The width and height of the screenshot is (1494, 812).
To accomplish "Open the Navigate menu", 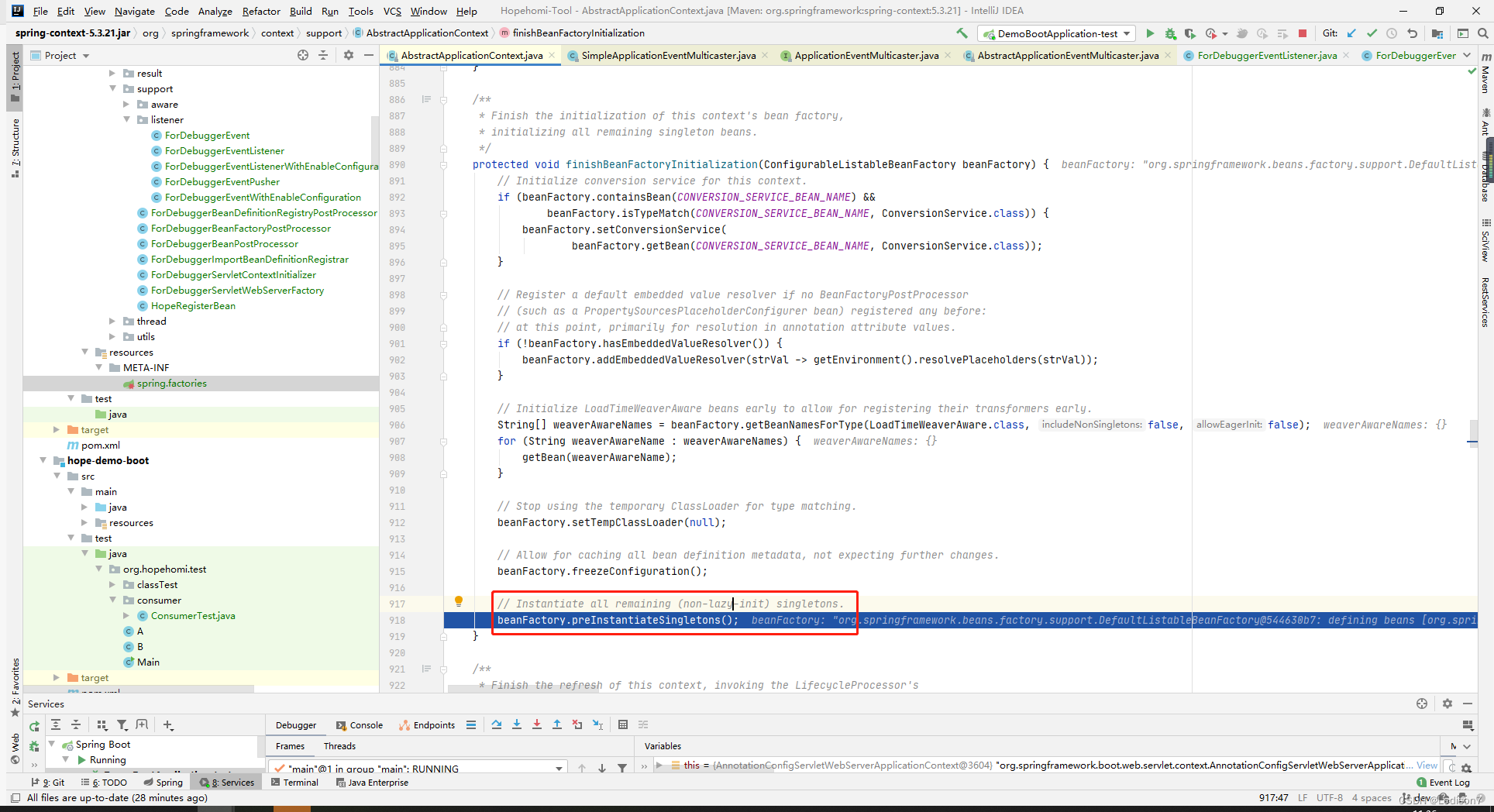I will pos(135,11).
